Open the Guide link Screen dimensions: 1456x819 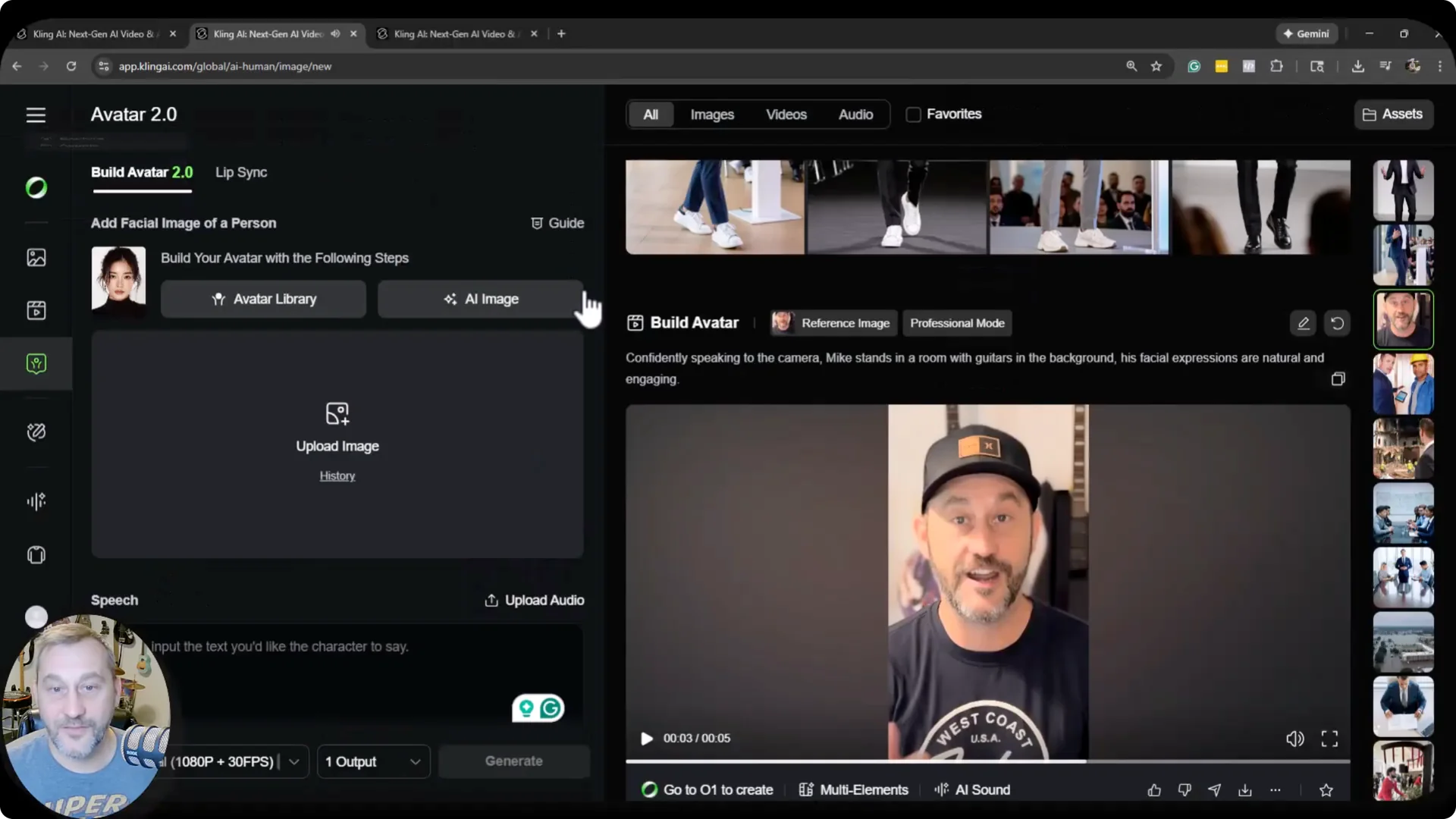557,223
